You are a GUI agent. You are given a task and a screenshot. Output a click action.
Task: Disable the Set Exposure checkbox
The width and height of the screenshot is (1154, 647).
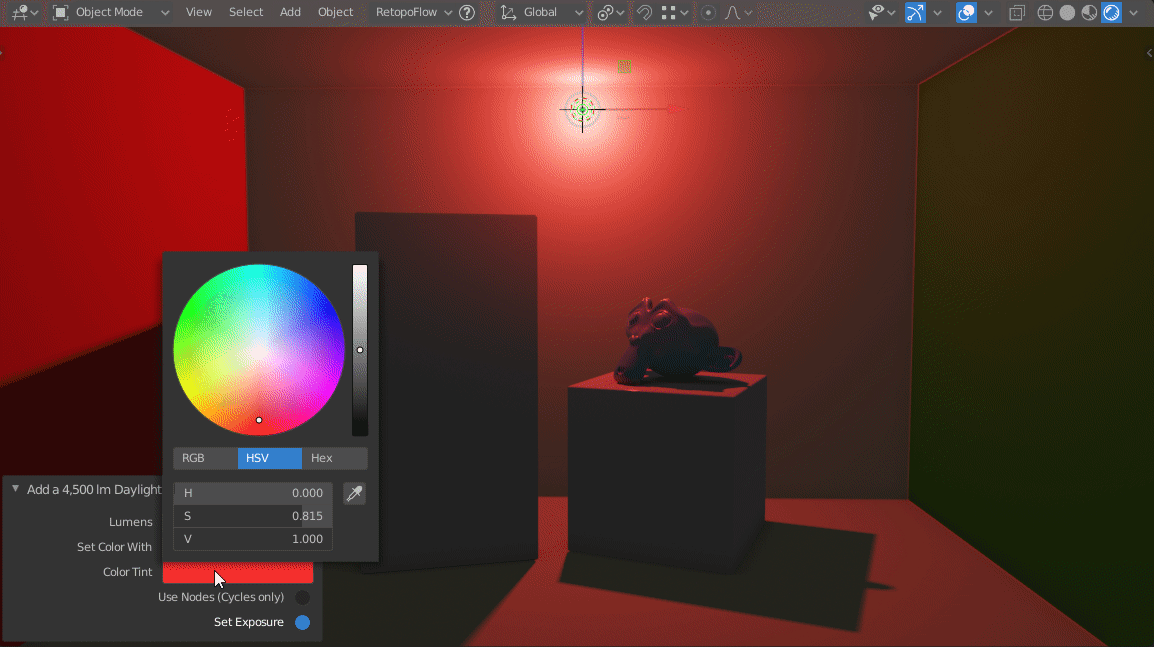(x=302, y=622)
